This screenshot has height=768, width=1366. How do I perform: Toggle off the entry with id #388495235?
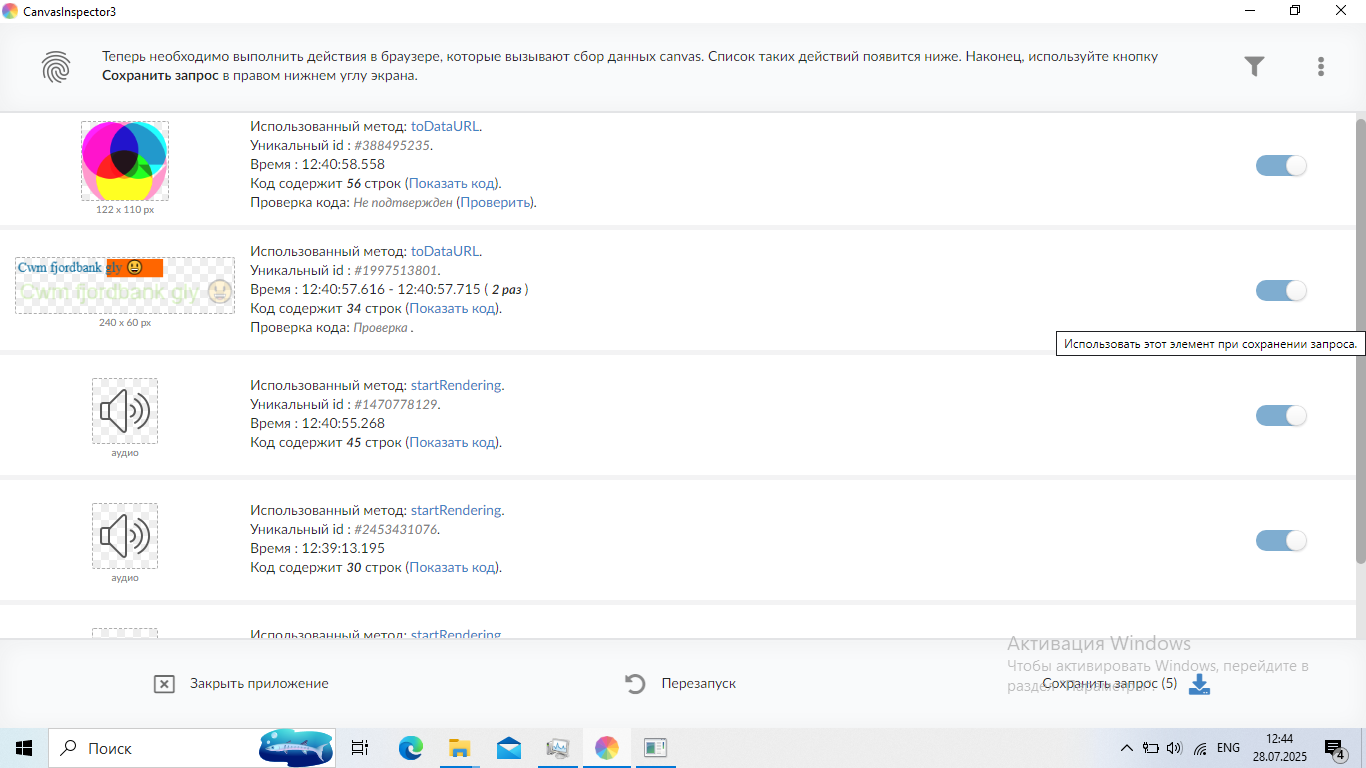tap(1281, 166)
